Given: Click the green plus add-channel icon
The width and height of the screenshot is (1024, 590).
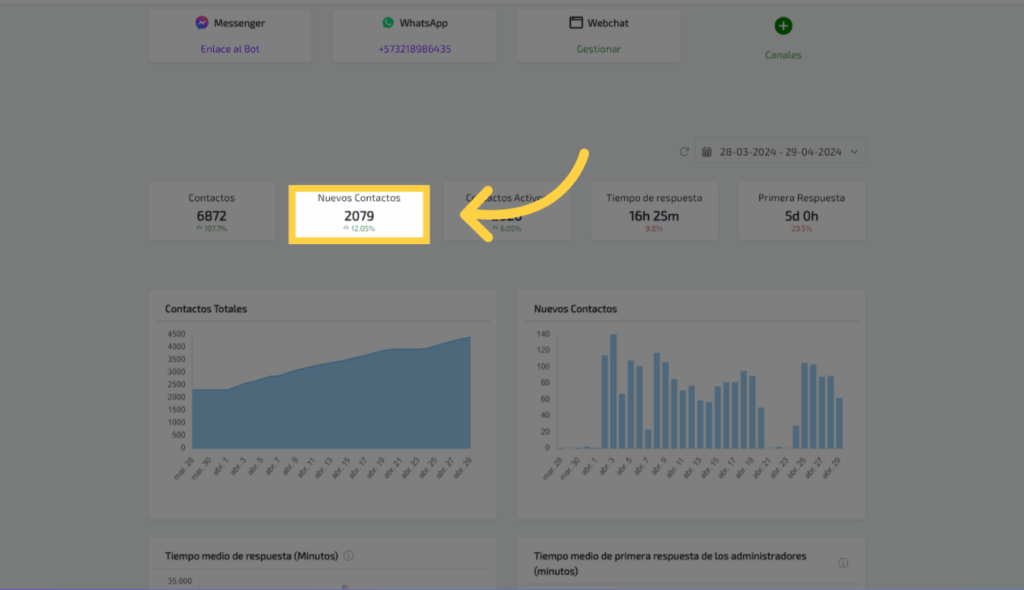Looking at the screenshot, I should tap(783, 26).
